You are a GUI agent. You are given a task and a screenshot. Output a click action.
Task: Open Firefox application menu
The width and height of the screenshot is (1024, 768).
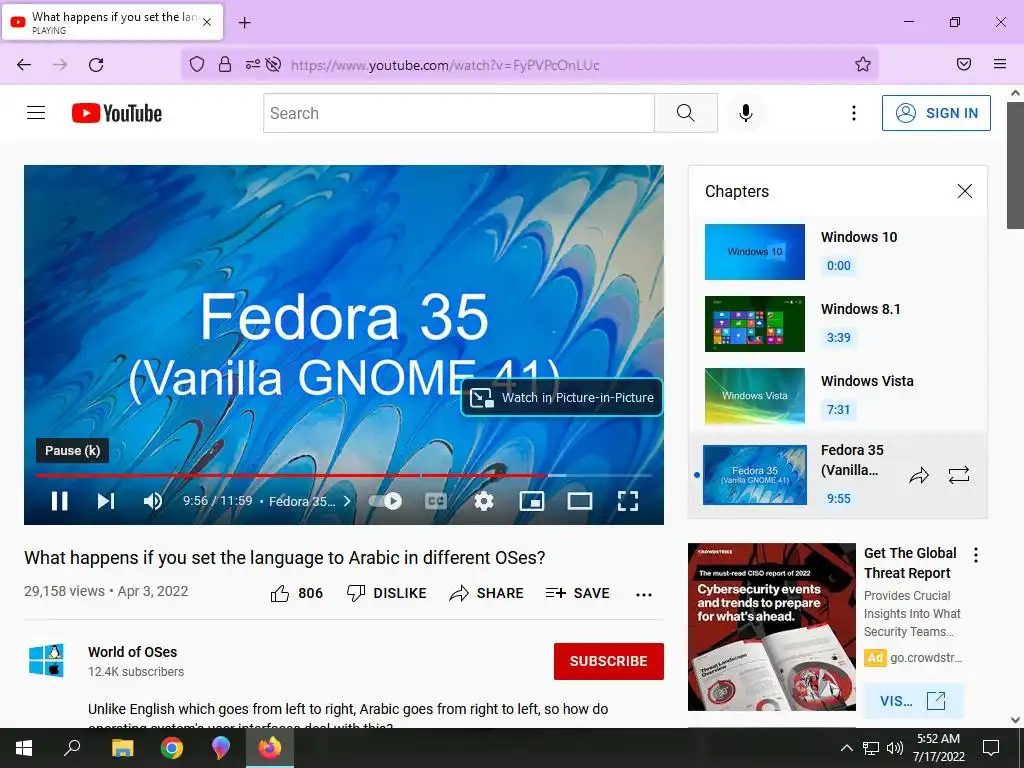(1000, 64)
